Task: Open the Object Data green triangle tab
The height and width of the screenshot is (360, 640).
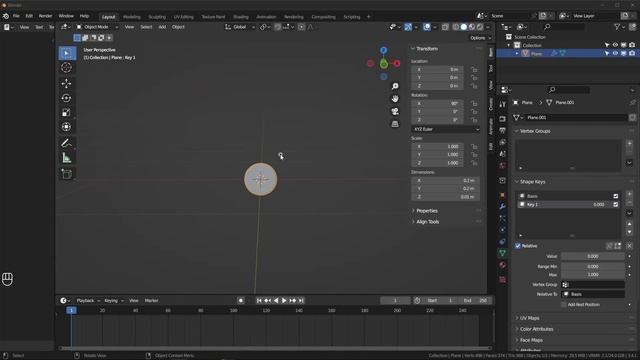Action: [x=502, y=253]
